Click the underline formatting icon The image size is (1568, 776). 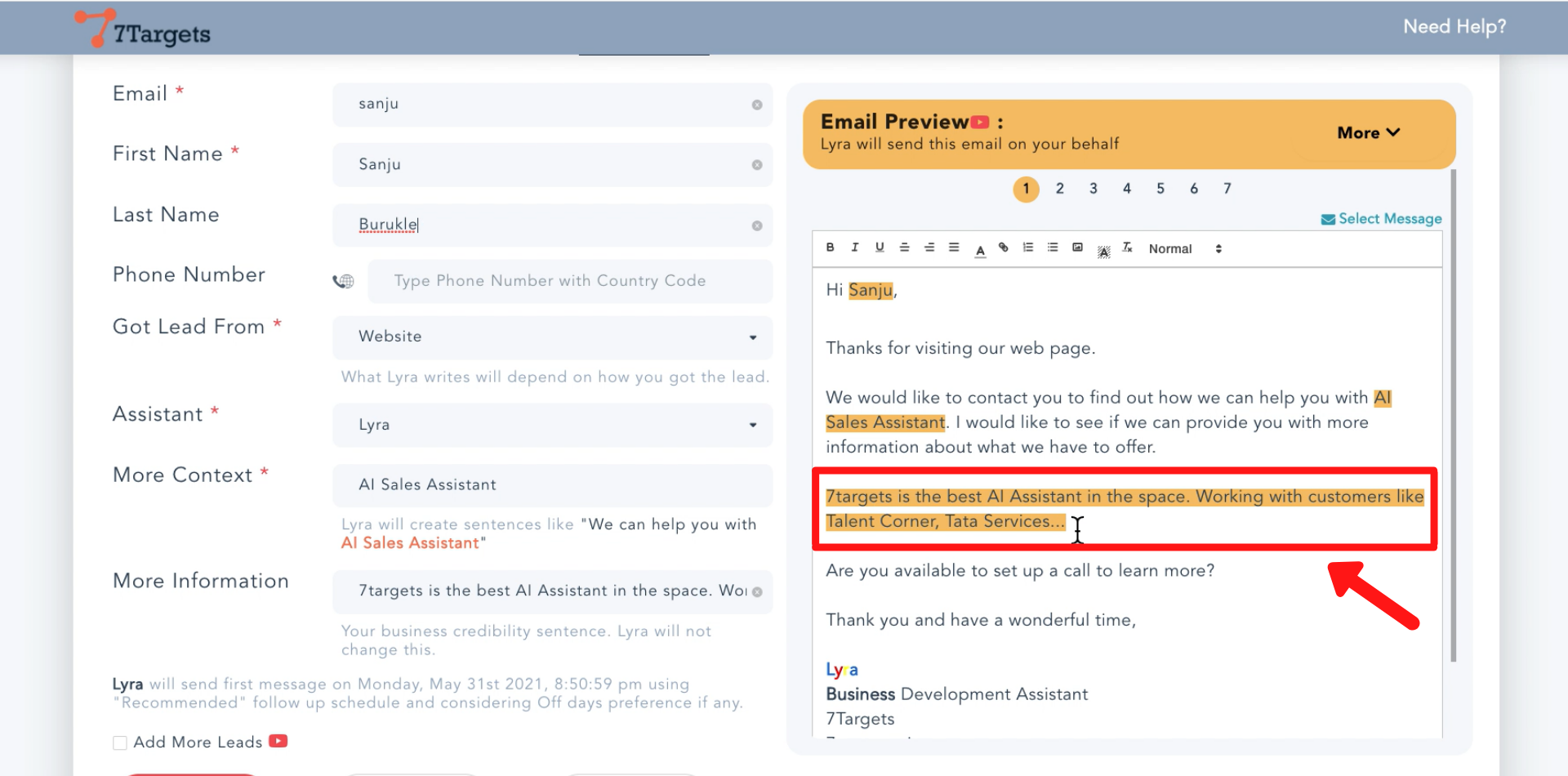[x=880, y=248]
